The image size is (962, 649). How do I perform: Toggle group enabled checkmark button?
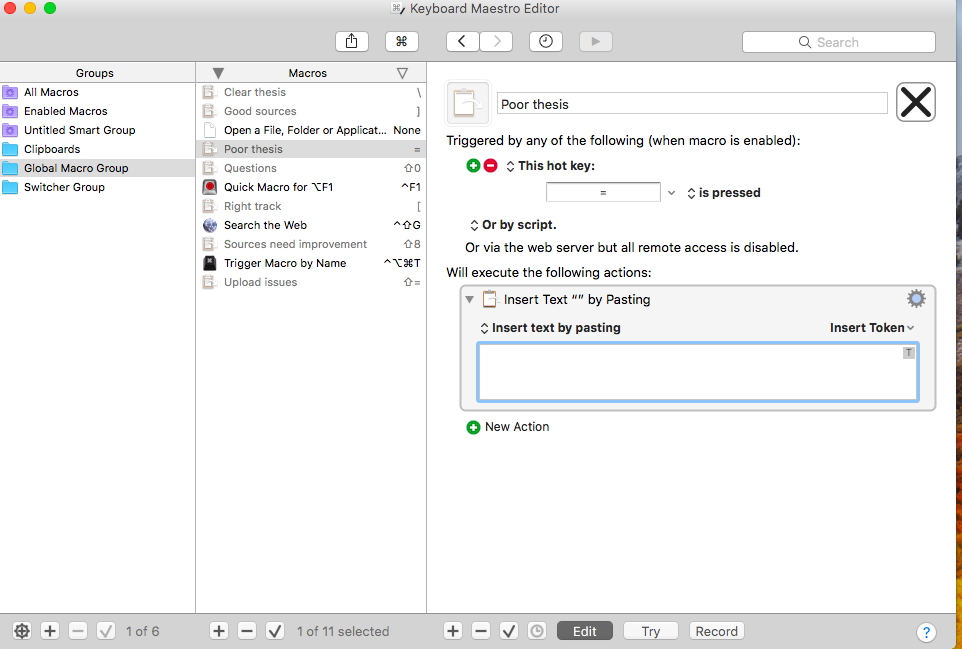point(106,631)
